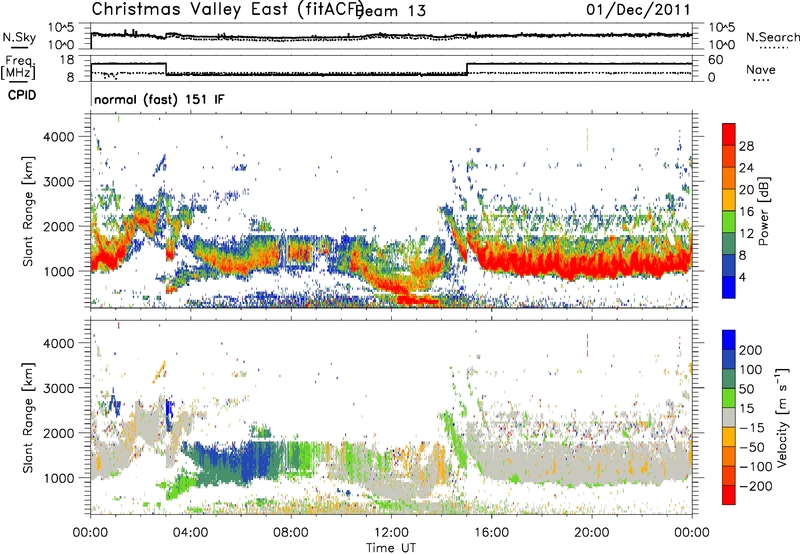Click the '4' power colorbar label
This screenshot has height=554, width=800.
point(743,278)
